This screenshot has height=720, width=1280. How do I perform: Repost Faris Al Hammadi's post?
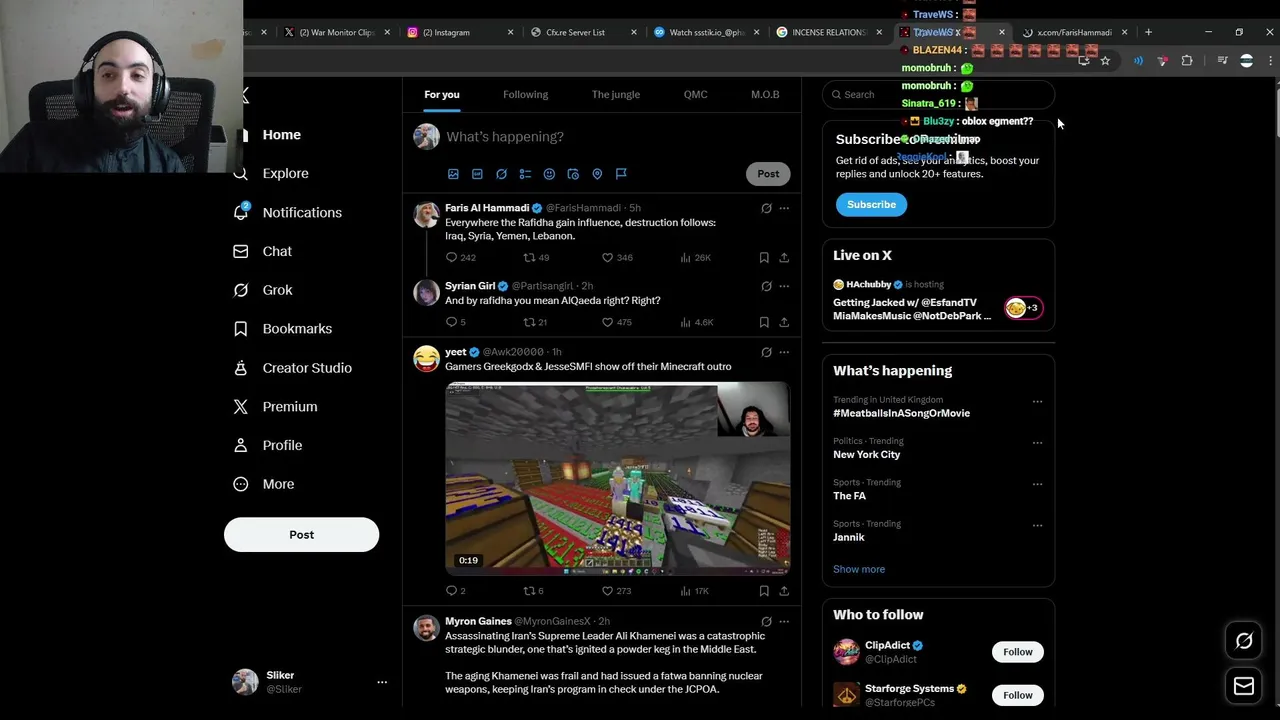pos(530,258)
